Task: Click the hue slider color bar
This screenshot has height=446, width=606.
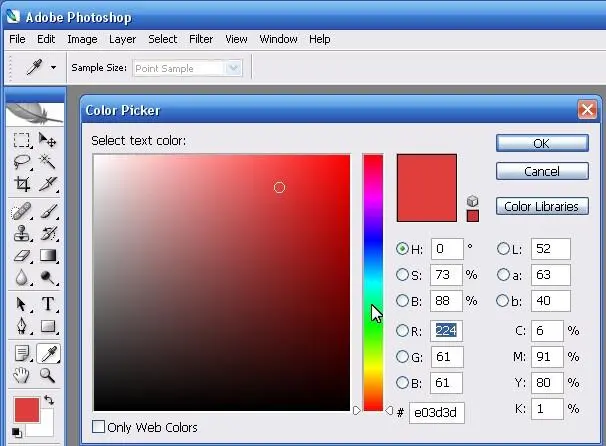Action: 373,282
